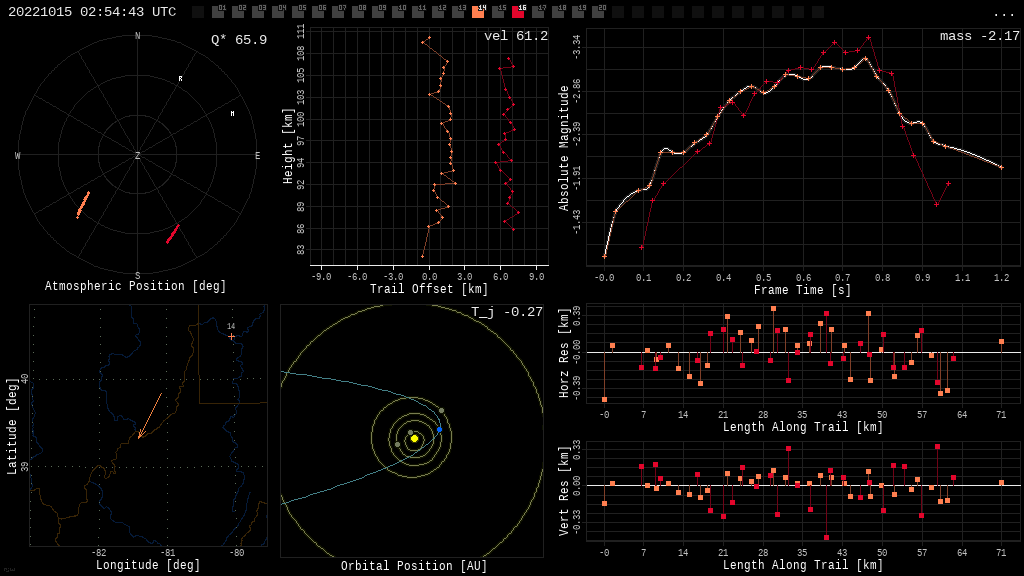
Task: Click the magnitude peak on red light curve
Action: click(x=869, y=38)
